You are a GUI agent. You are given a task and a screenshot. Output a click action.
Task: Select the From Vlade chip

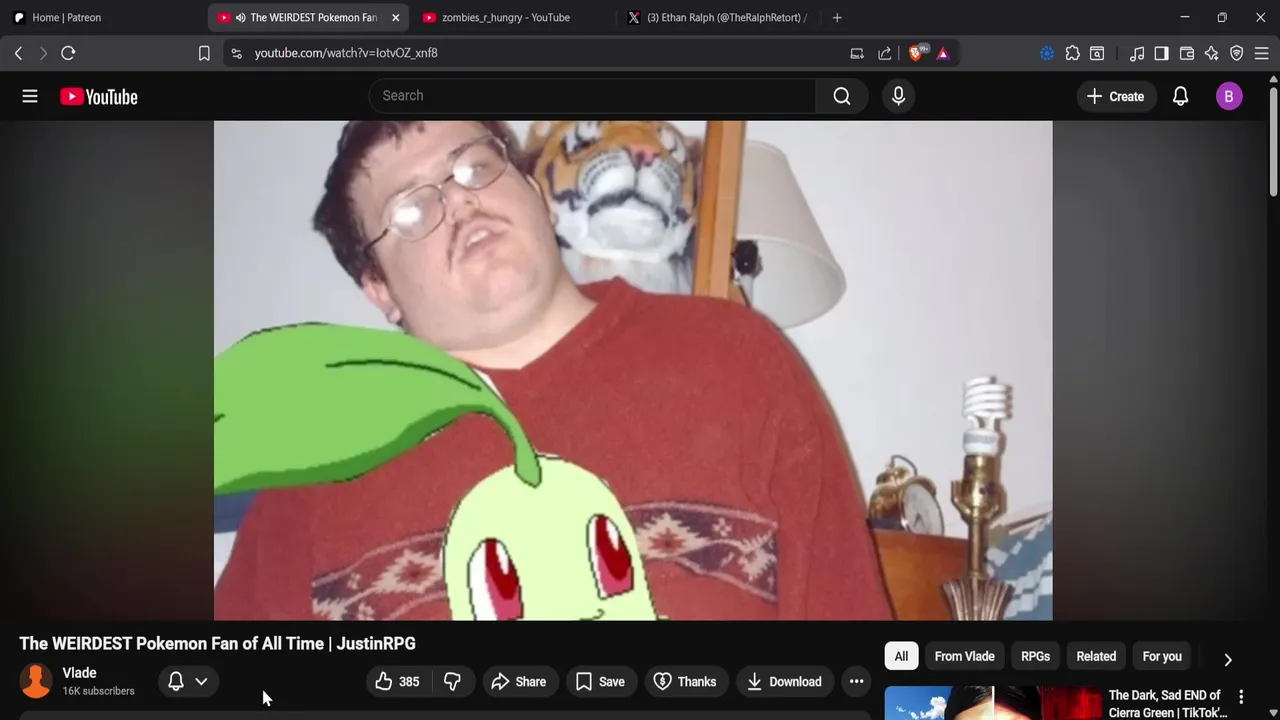click(x=964, y=656)
